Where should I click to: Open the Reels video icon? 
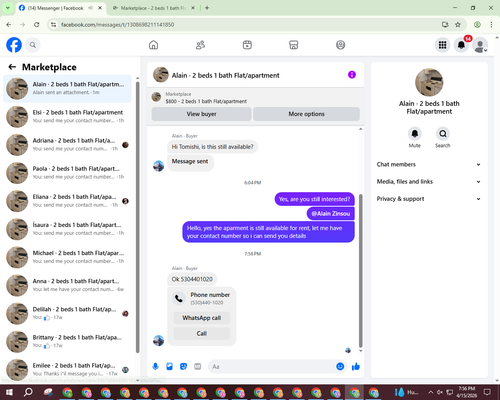(247, 45)
